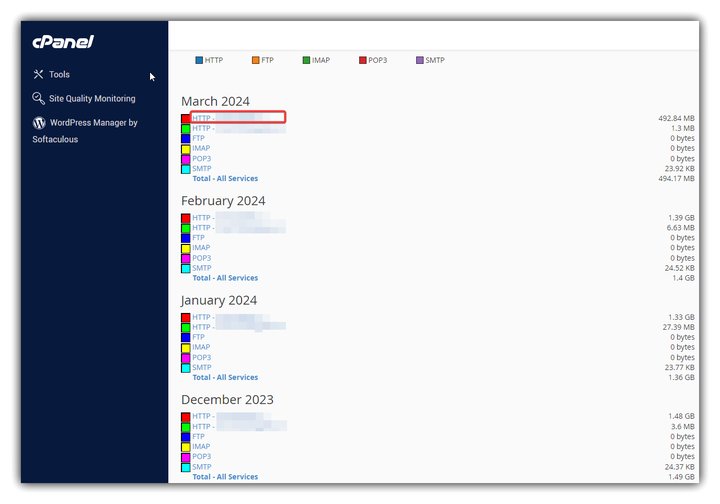Open first HTTP link under March 2024
The height and width of the screenshot is (504, 720).
[x=238, y=118]
